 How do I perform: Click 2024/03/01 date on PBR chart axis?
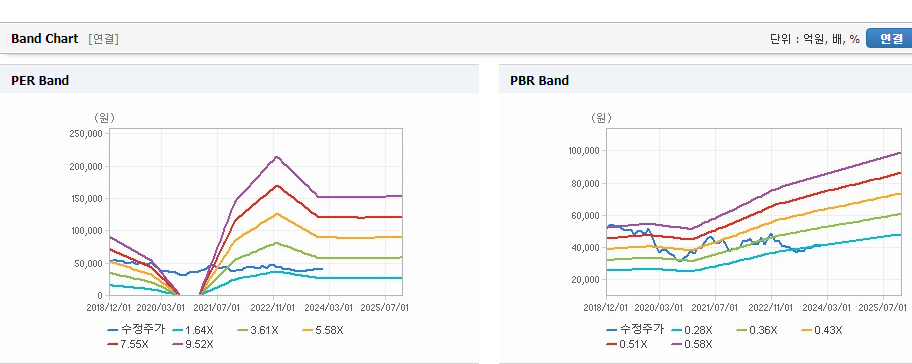pyautogui.click(x=826, y=307)
